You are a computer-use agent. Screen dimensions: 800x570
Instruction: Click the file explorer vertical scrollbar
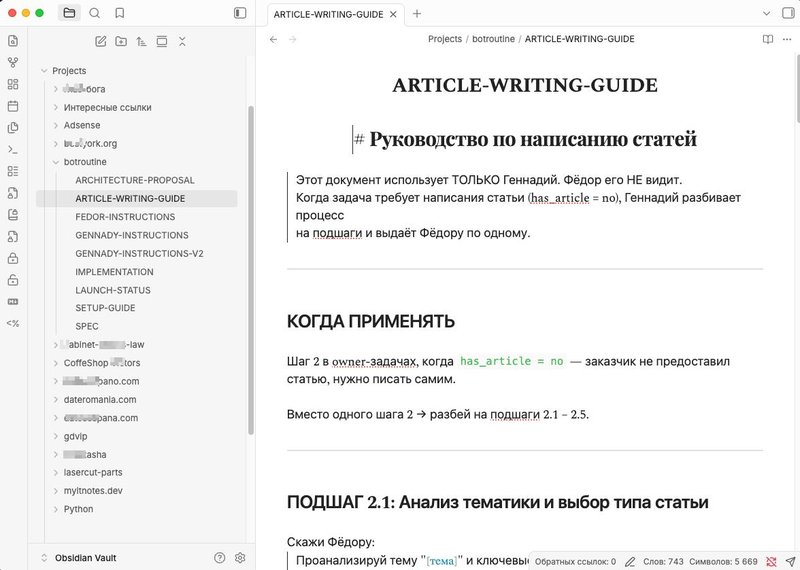(251, 270)
